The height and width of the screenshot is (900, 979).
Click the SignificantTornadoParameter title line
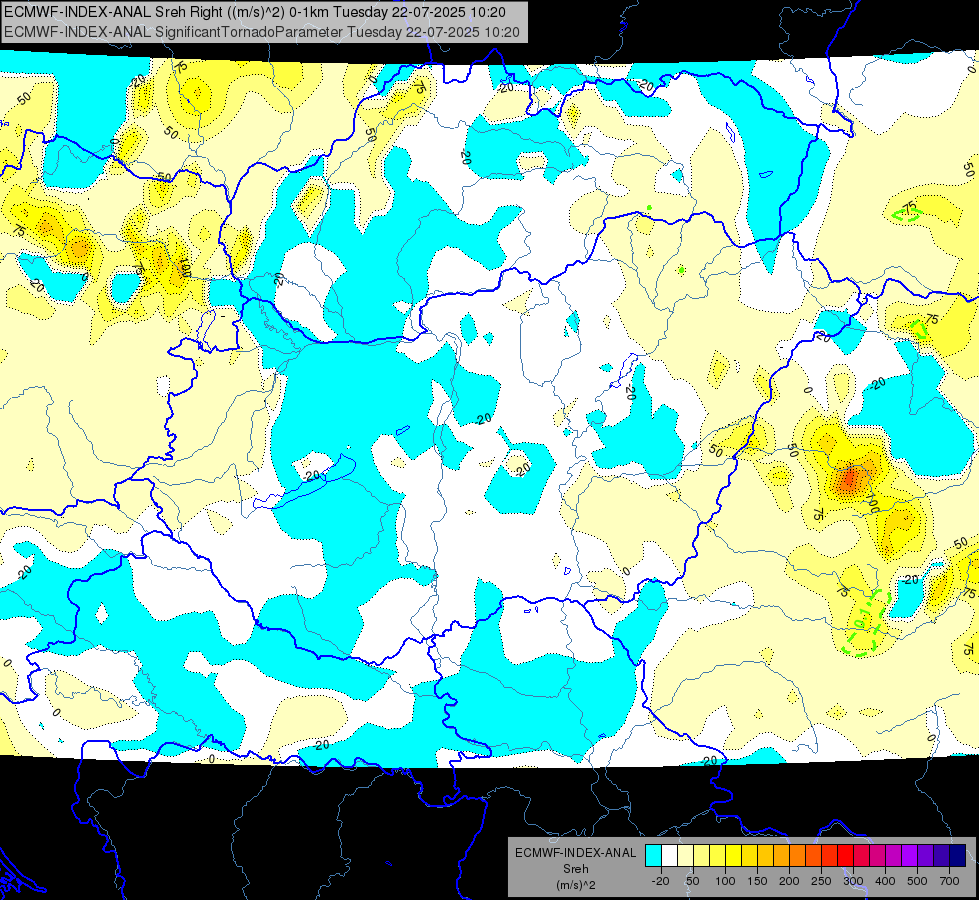(262, 32)
